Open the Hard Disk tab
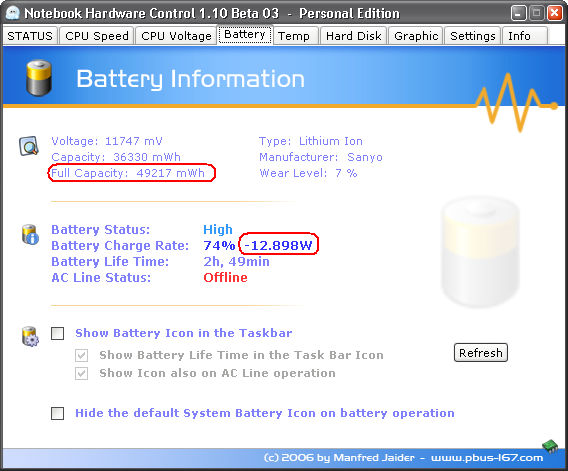The width and height of the screenshot is (568, 471). 354,36
